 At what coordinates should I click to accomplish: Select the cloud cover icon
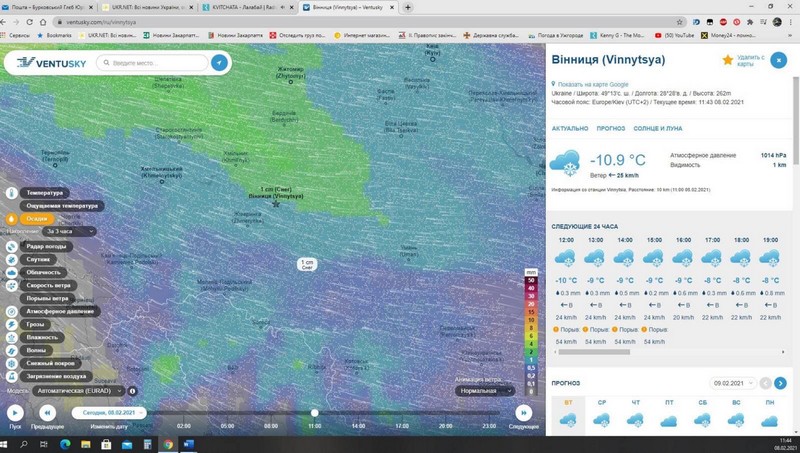coord(11,272)
